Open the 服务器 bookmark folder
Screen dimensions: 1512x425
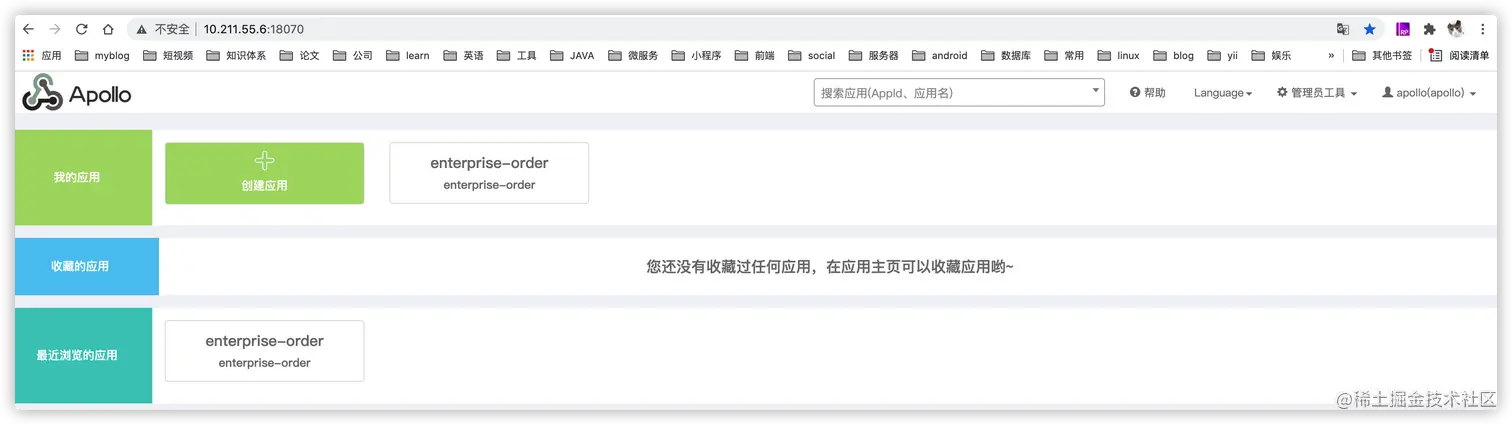874,56
